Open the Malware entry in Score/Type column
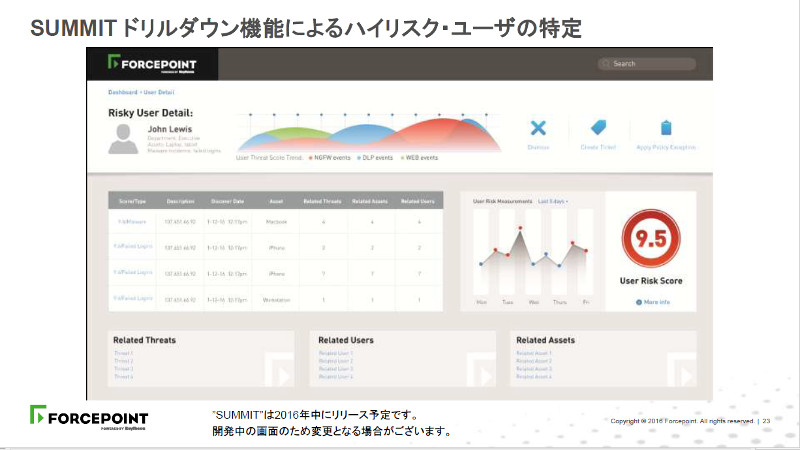The height and width of the screenshot is (450, 800). tap(132, 222)
